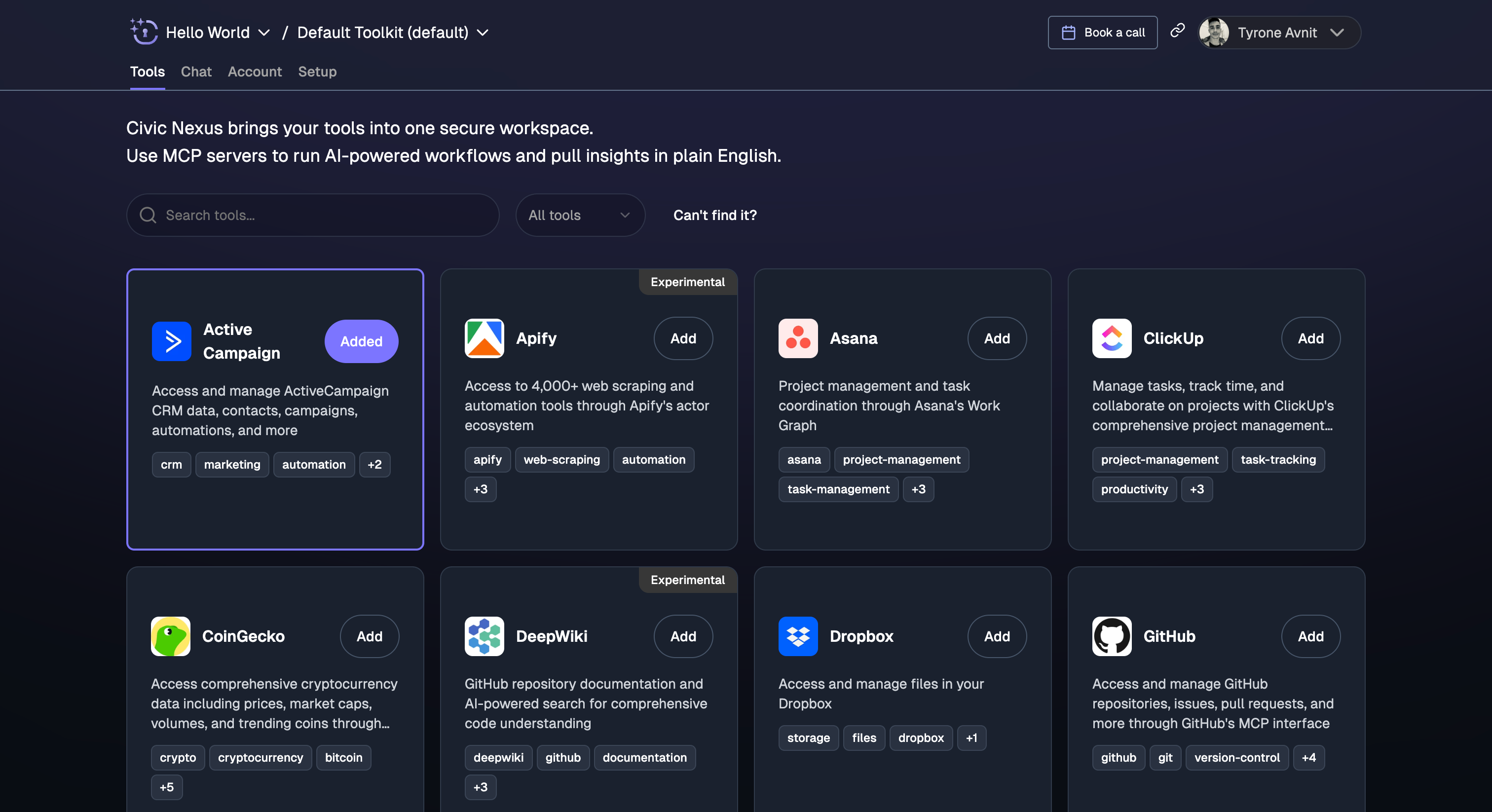The width and height of the screenshot is (1492, 812).
Task: Expand the All tools filter dropdown
Action: (x=580, y=215)
